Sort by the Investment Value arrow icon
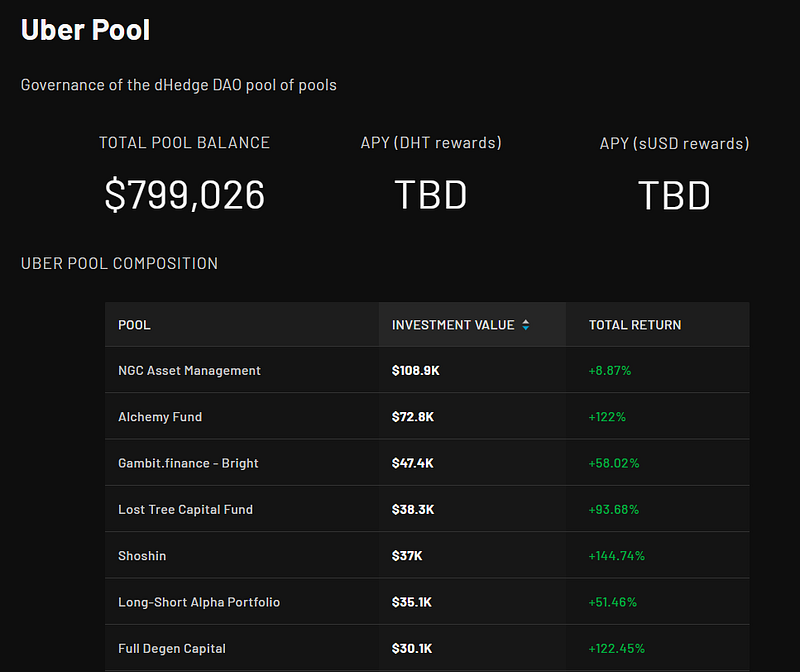Screen dimensions: 800x672 point(526,325)
